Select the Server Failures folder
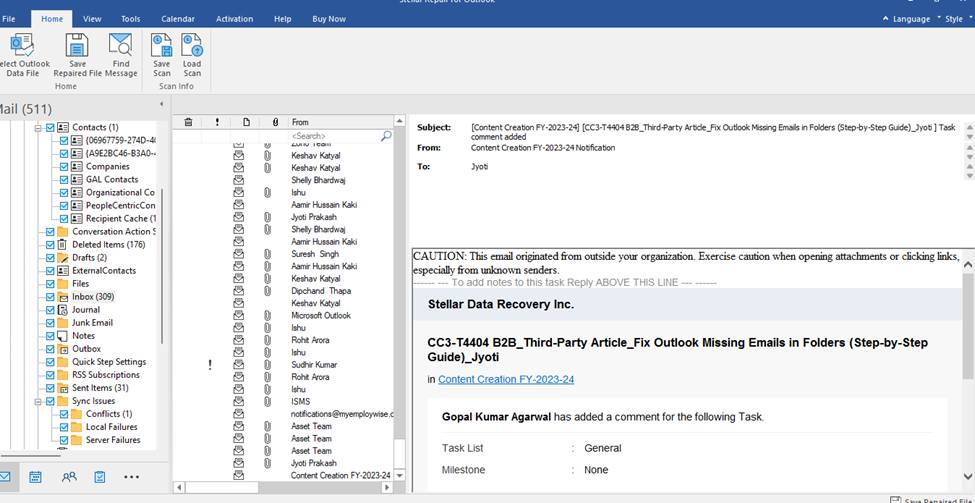This screenshot has height=503, width=975. coord(113,440)
